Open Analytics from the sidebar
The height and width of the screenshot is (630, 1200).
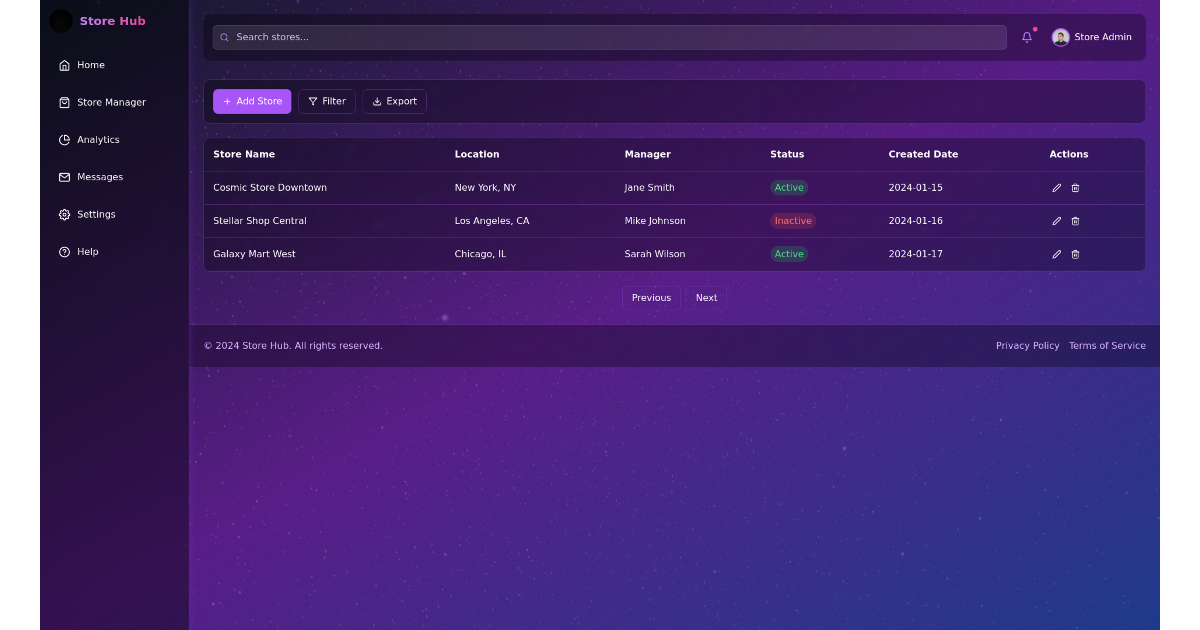pyautogui.click(x=63, y=139)
